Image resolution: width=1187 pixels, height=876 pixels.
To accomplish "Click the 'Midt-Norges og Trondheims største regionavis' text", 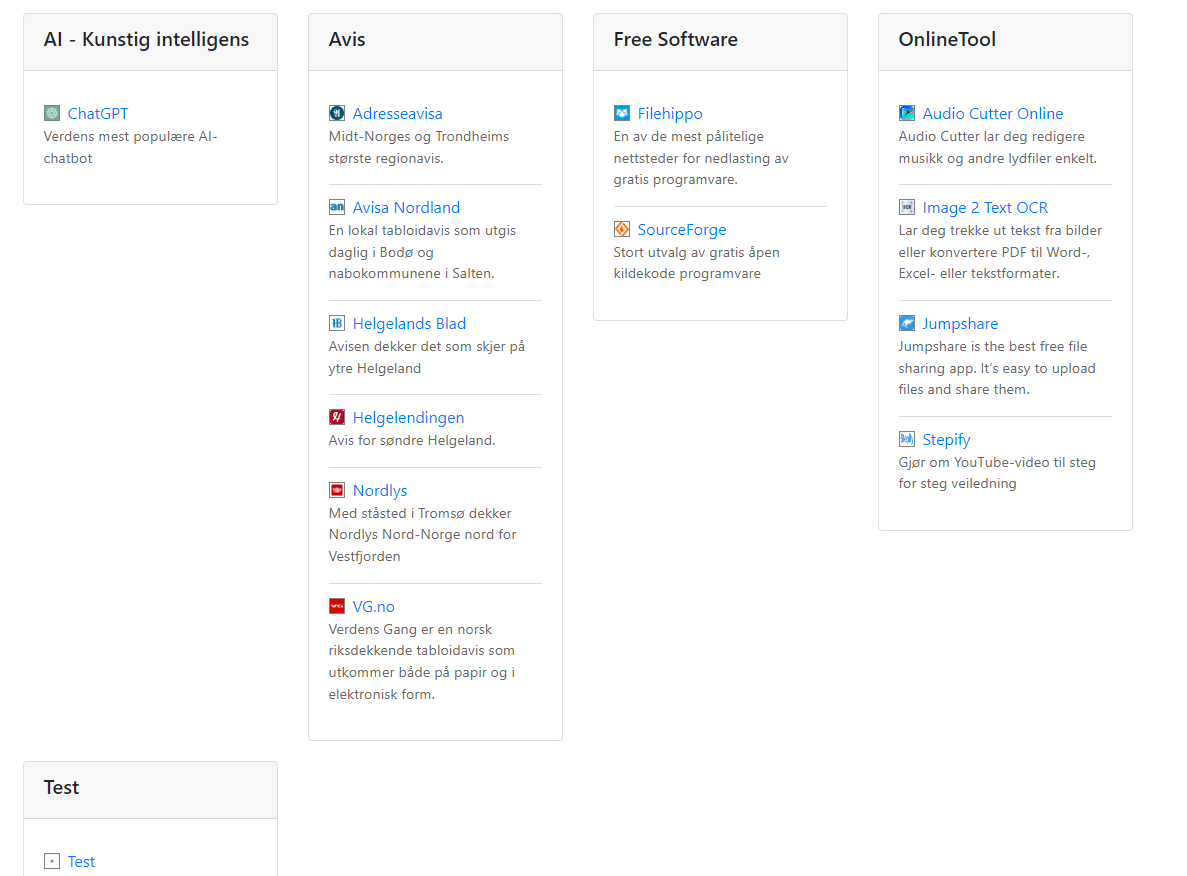I will 419,147.
